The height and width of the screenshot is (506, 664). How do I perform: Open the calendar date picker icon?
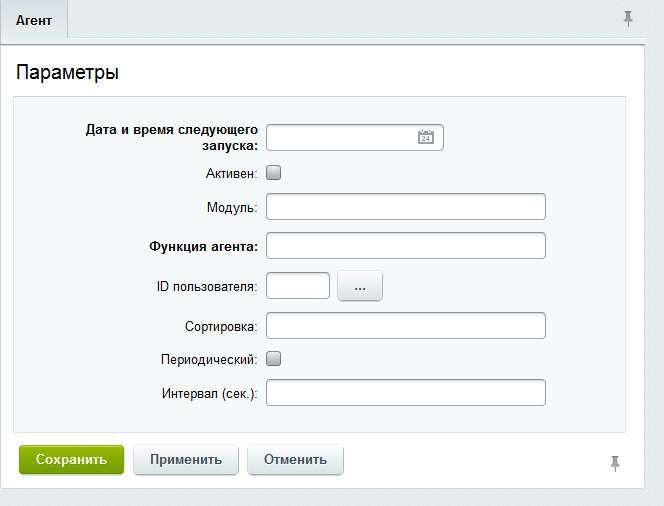tap(426, 137)
